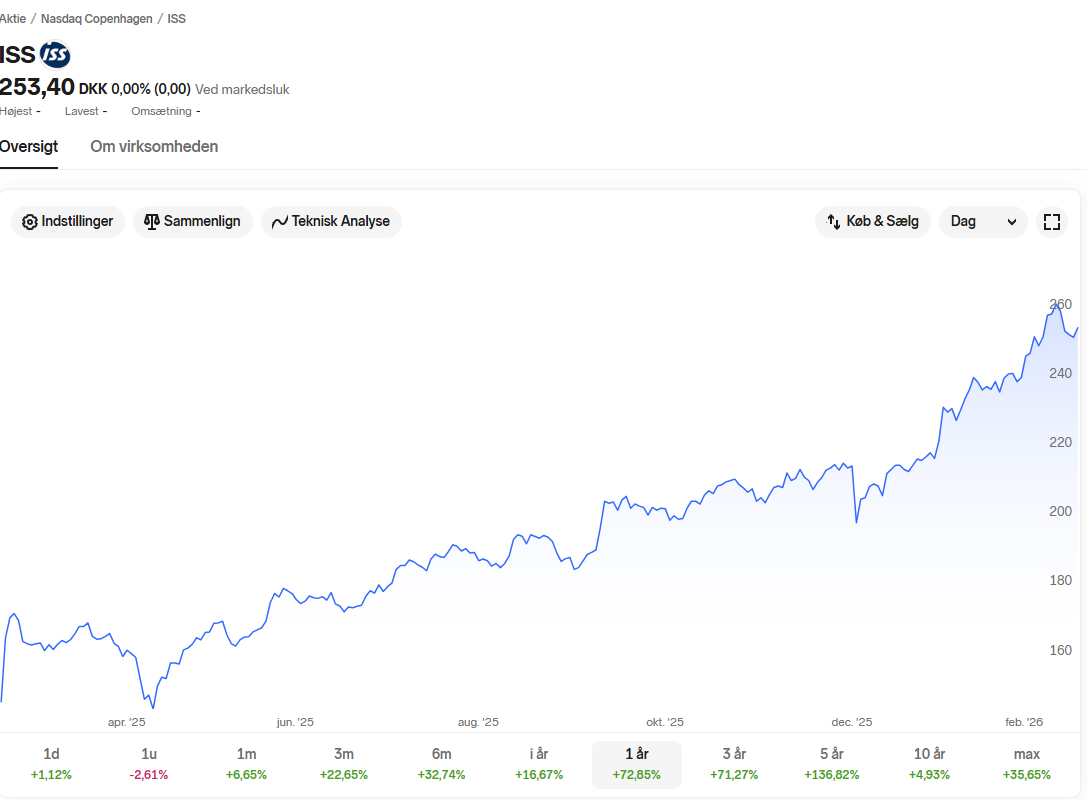1087x800 pixels.
Task: Select the i år time range
Action: pyautogui.click(x=539, y=764)
